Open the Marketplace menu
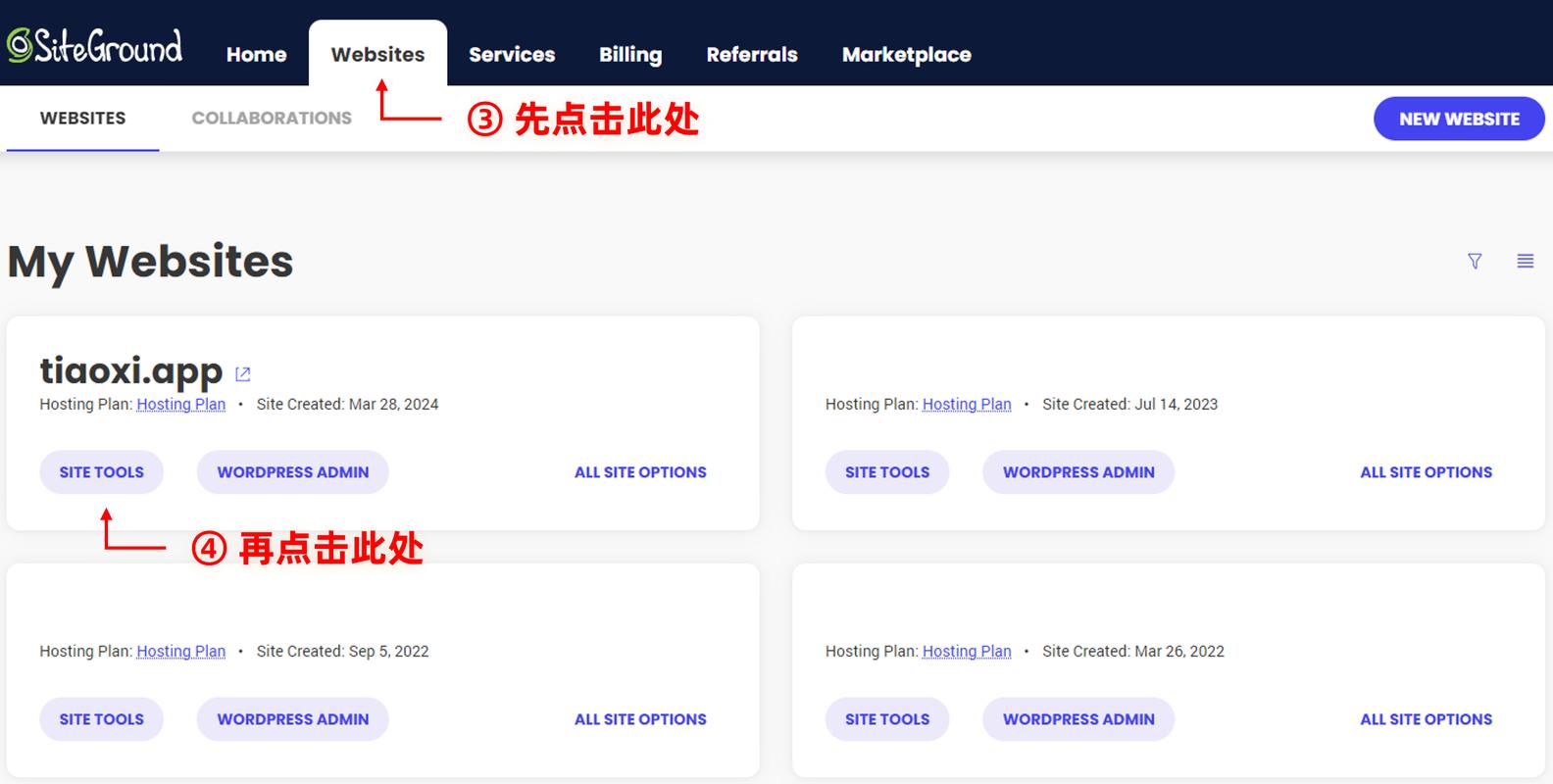The image size is (1553, 784). click(907, 55)
